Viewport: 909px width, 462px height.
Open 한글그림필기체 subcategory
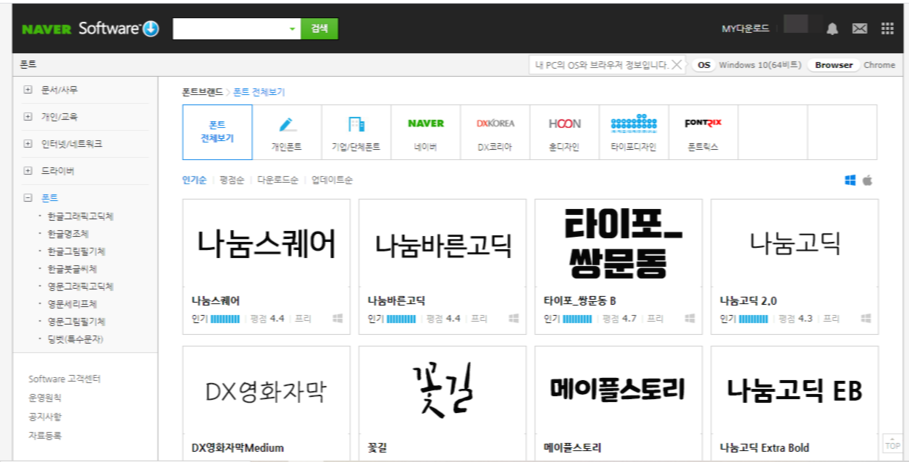pos(76,252)
